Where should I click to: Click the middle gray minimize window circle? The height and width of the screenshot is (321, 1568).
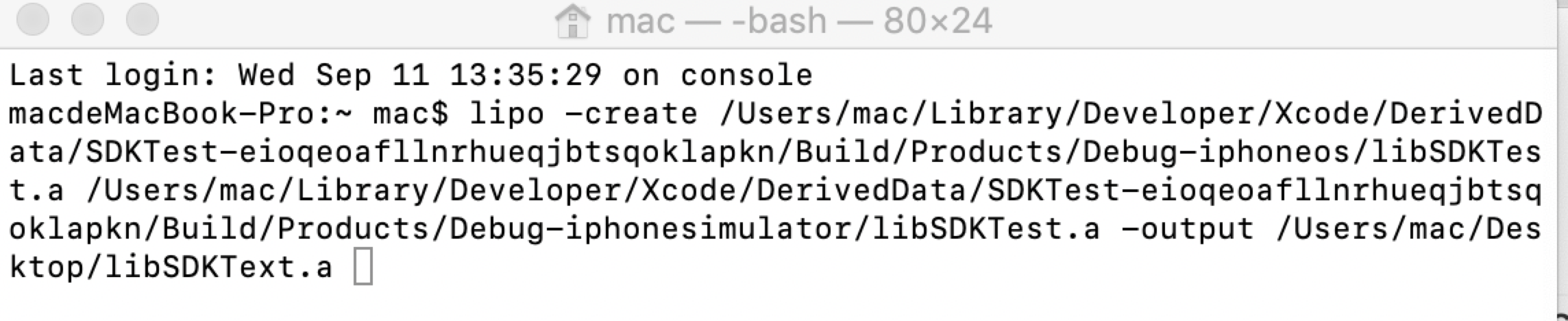point(88,19)
